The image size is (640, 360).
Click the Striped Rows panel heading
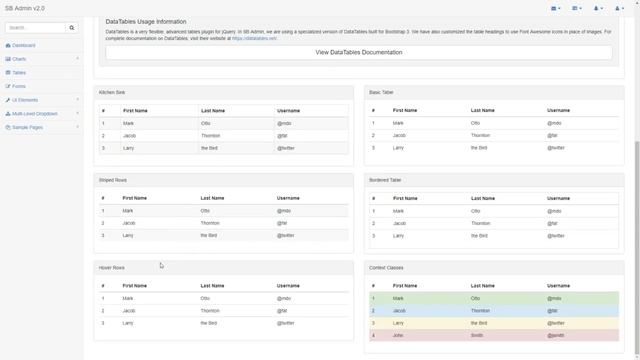[224, 180]
